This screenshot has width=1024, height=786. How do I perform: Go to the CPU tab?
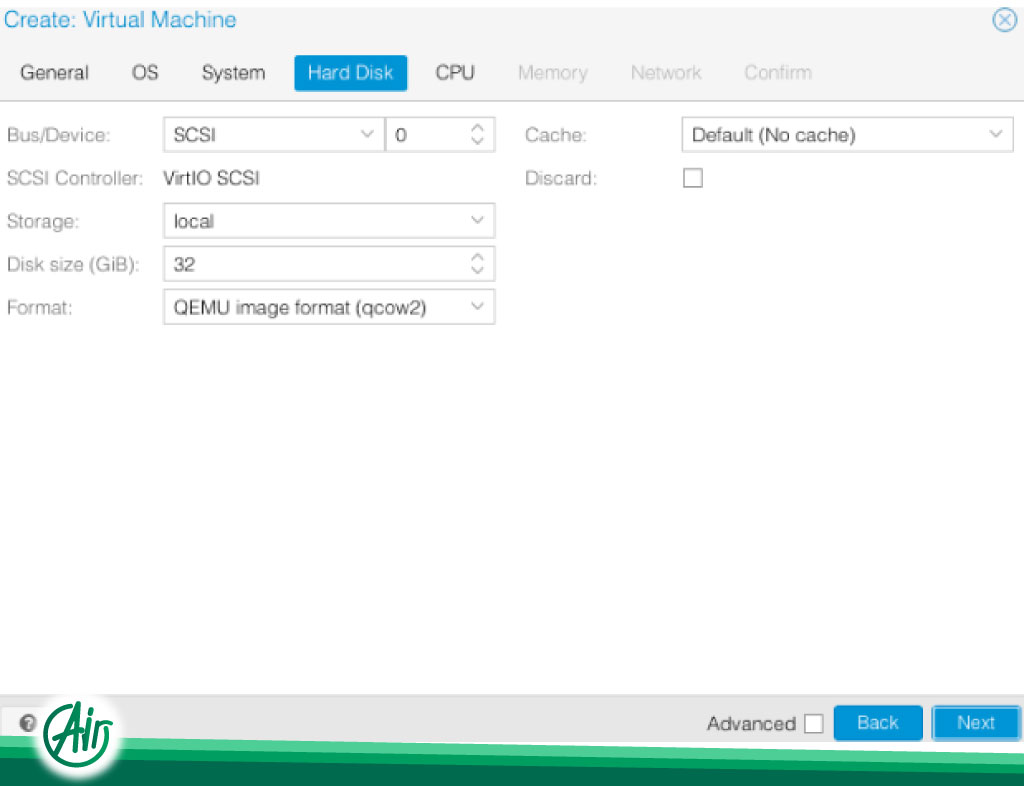point(455,72)
